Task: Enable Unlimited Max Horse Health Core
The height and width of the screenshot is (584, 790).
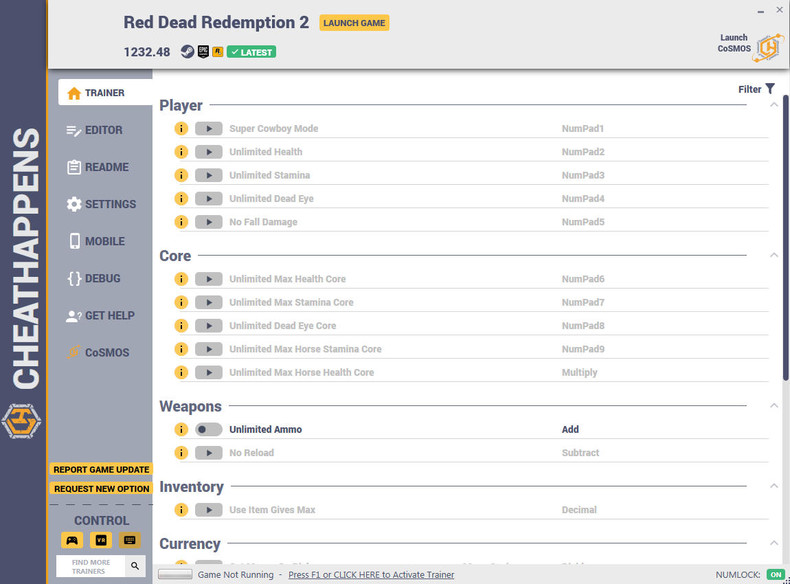Action: pos(209,372)
